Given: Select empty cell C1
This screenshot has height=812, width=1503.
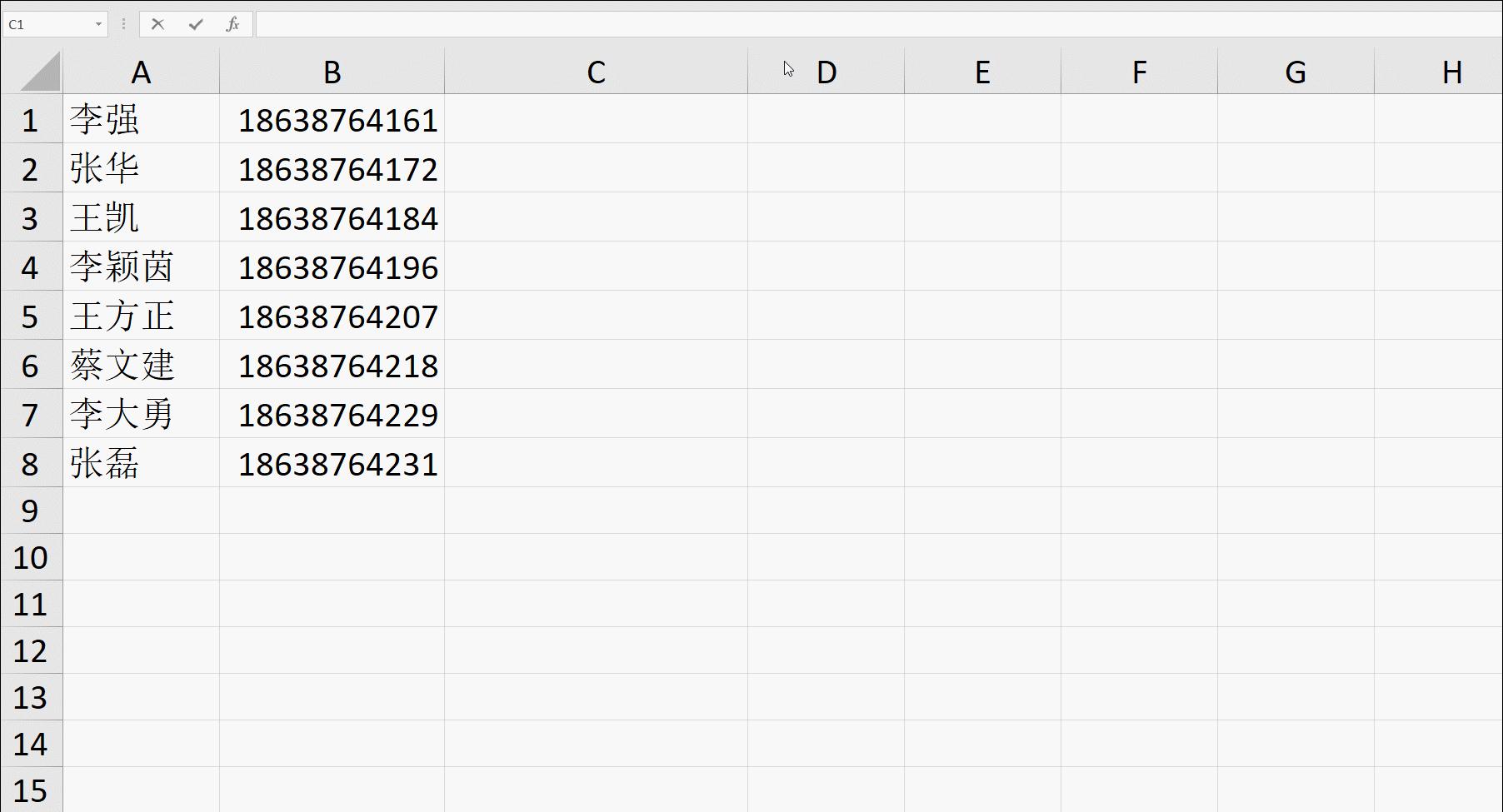Looking at the screenshot, I should (x=594, y=120).
